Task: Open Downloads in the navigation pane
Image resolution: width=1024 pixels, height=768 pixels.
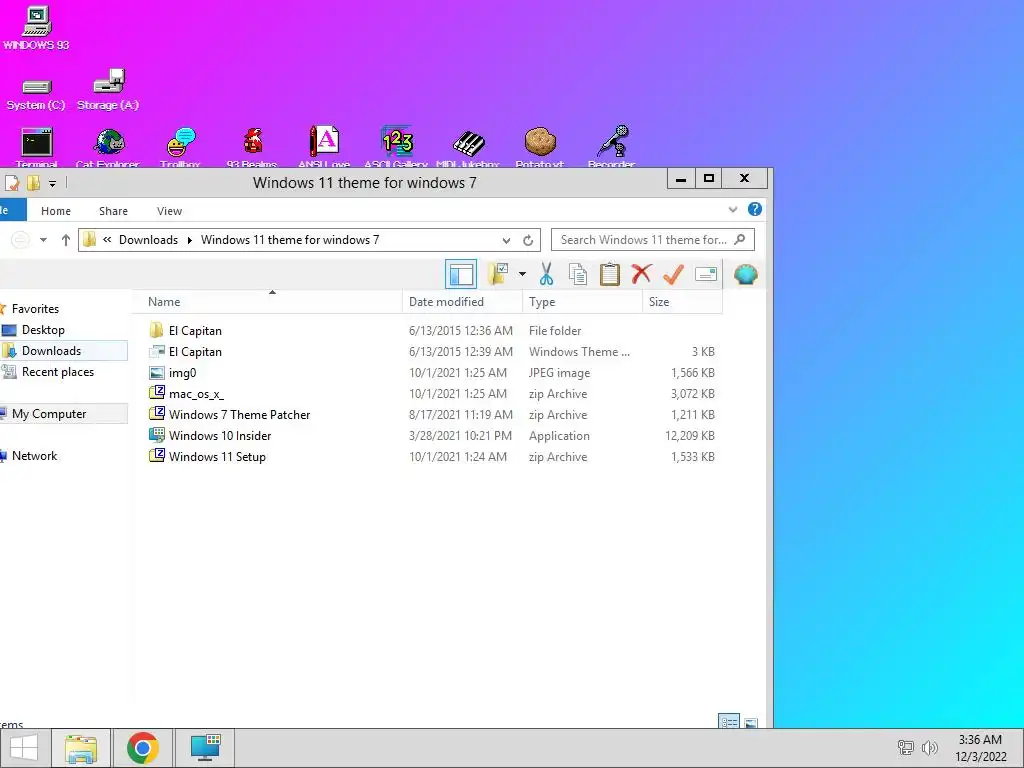Action: 52,351
